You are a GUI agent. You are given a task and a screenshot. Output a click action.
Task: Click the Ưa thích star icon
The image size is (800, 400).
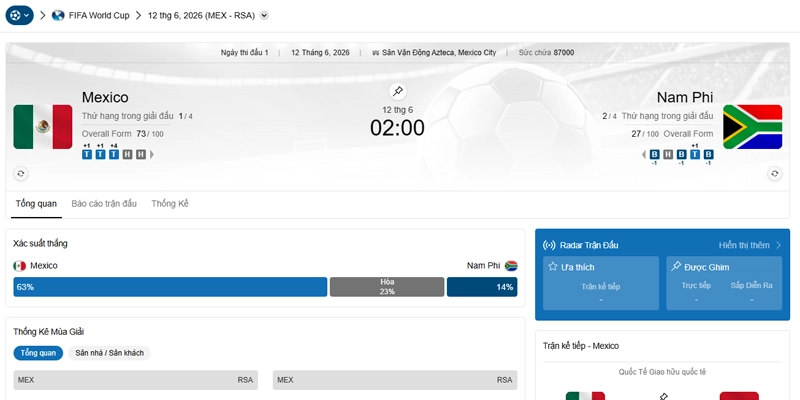(553, 266)
